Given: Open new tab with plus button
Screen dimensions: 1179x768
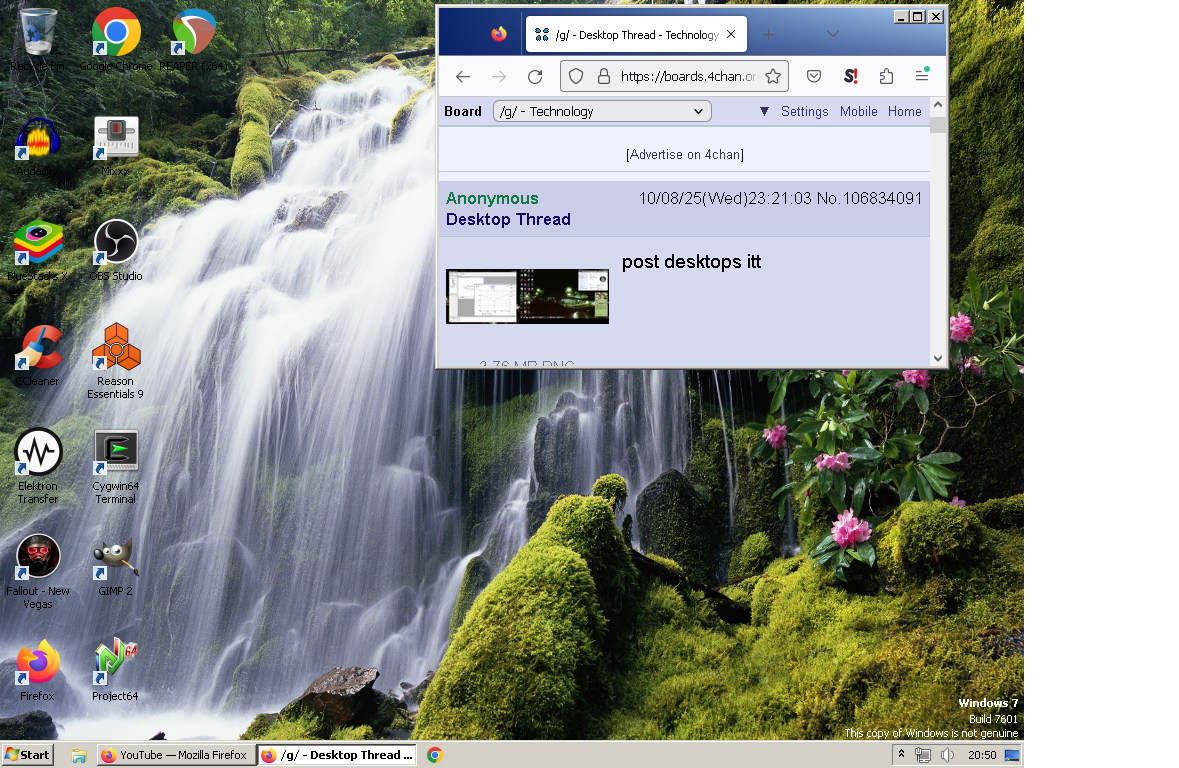Looking at the screenshot, I should 768,34.
